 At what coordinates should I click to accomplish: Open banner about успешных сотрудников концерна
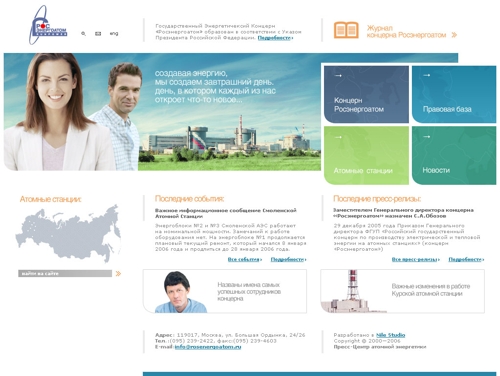click(225, 291)
